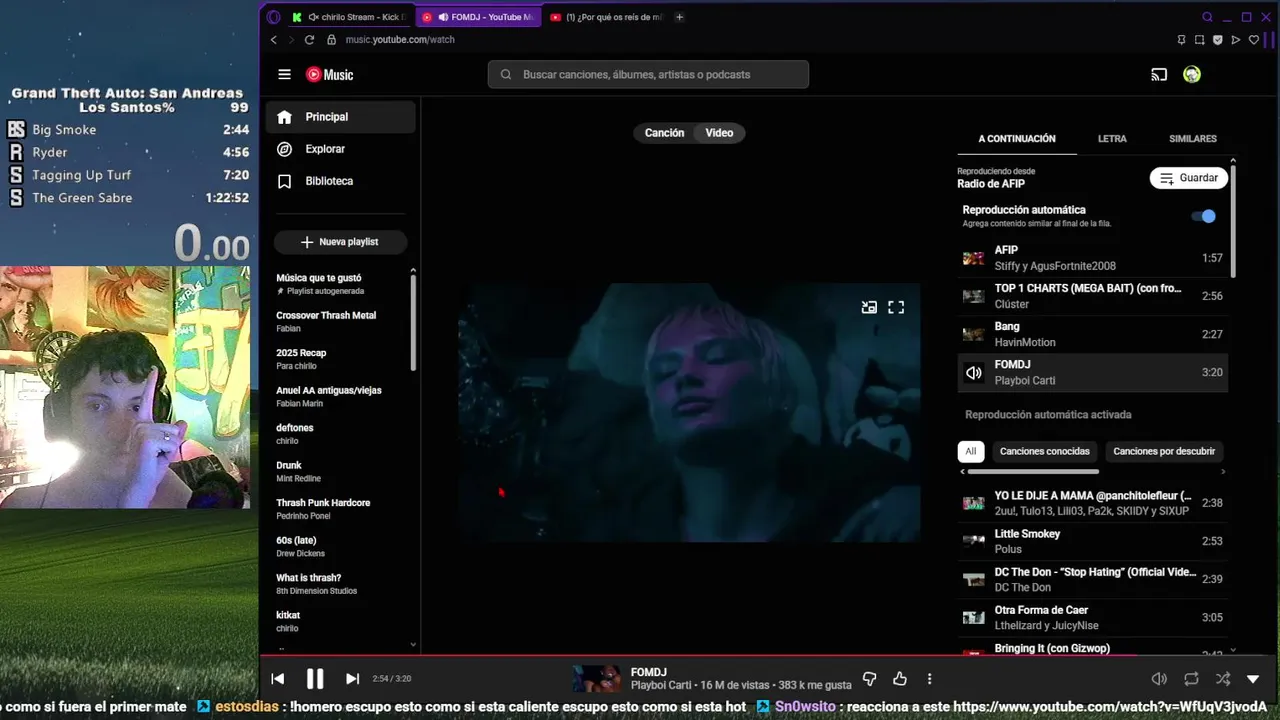Open Drunk playlist by Mint Redline
1280x720 pixels.
click(x=340, y=471)
